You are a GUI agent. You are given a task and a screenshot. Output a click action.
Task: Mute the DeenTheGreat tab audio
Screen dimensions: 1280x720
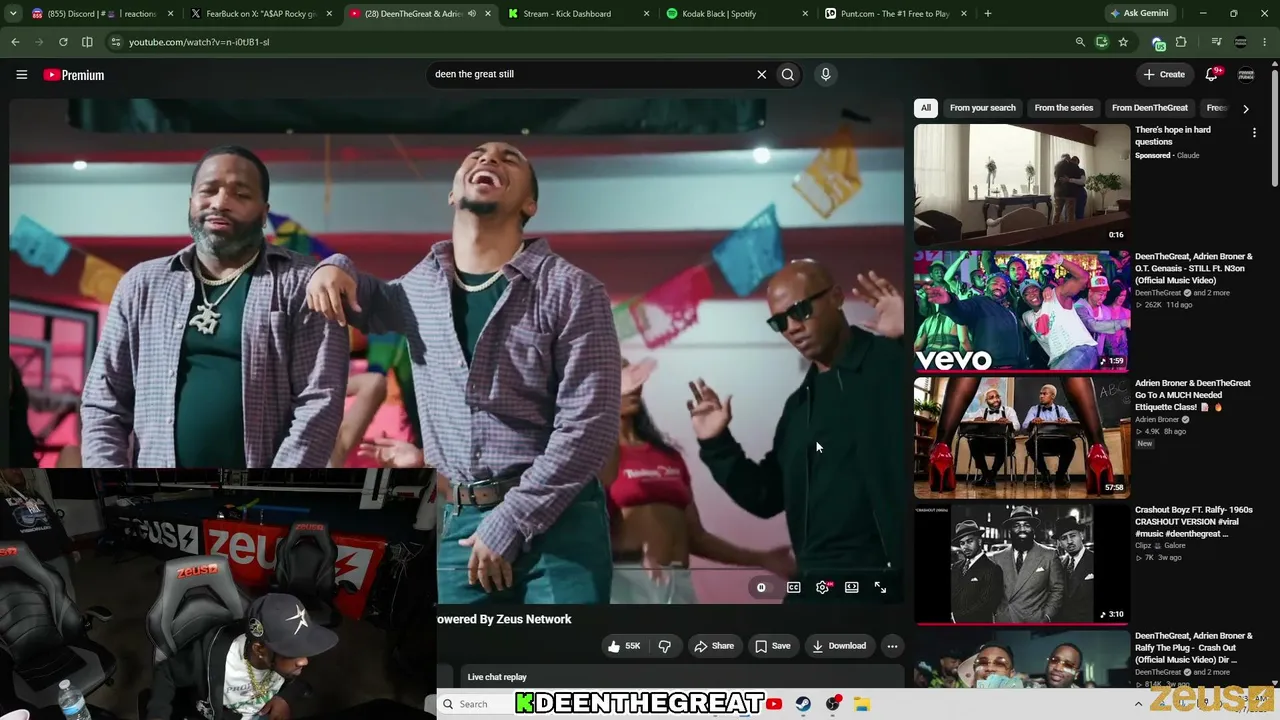click(472, 14)
